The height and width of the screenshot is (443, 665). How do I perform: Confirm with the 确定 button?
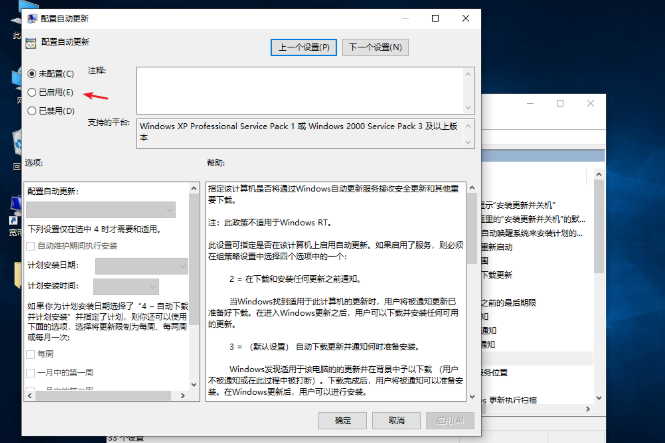(342, 421)
